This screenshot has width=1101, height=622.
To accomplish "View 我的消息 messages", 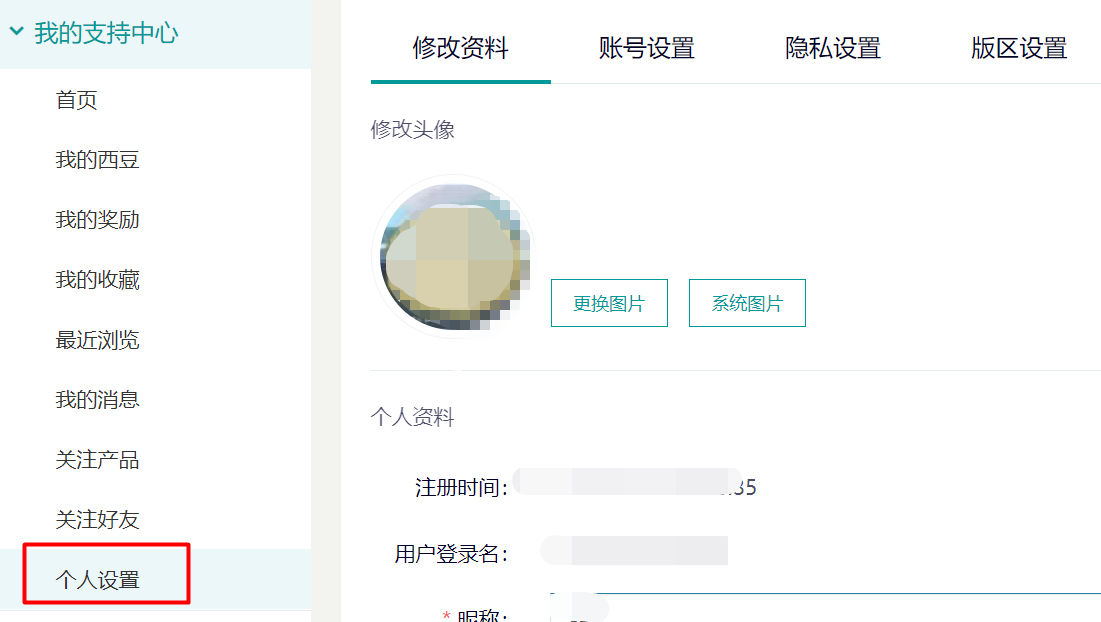I will 97,400.
